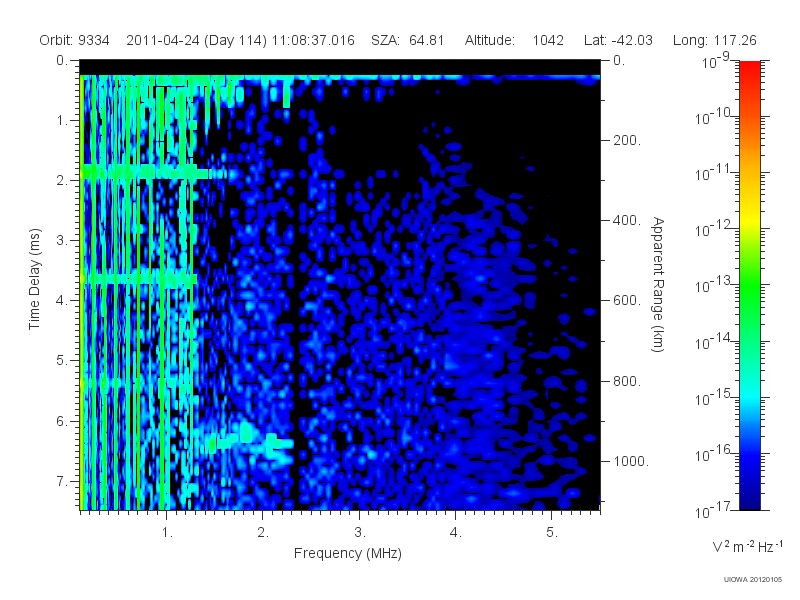The height and width of the screenshot is (600, 800).
Task: Click the UIOWA 20120105 credit text
Action: click(753, 580)
